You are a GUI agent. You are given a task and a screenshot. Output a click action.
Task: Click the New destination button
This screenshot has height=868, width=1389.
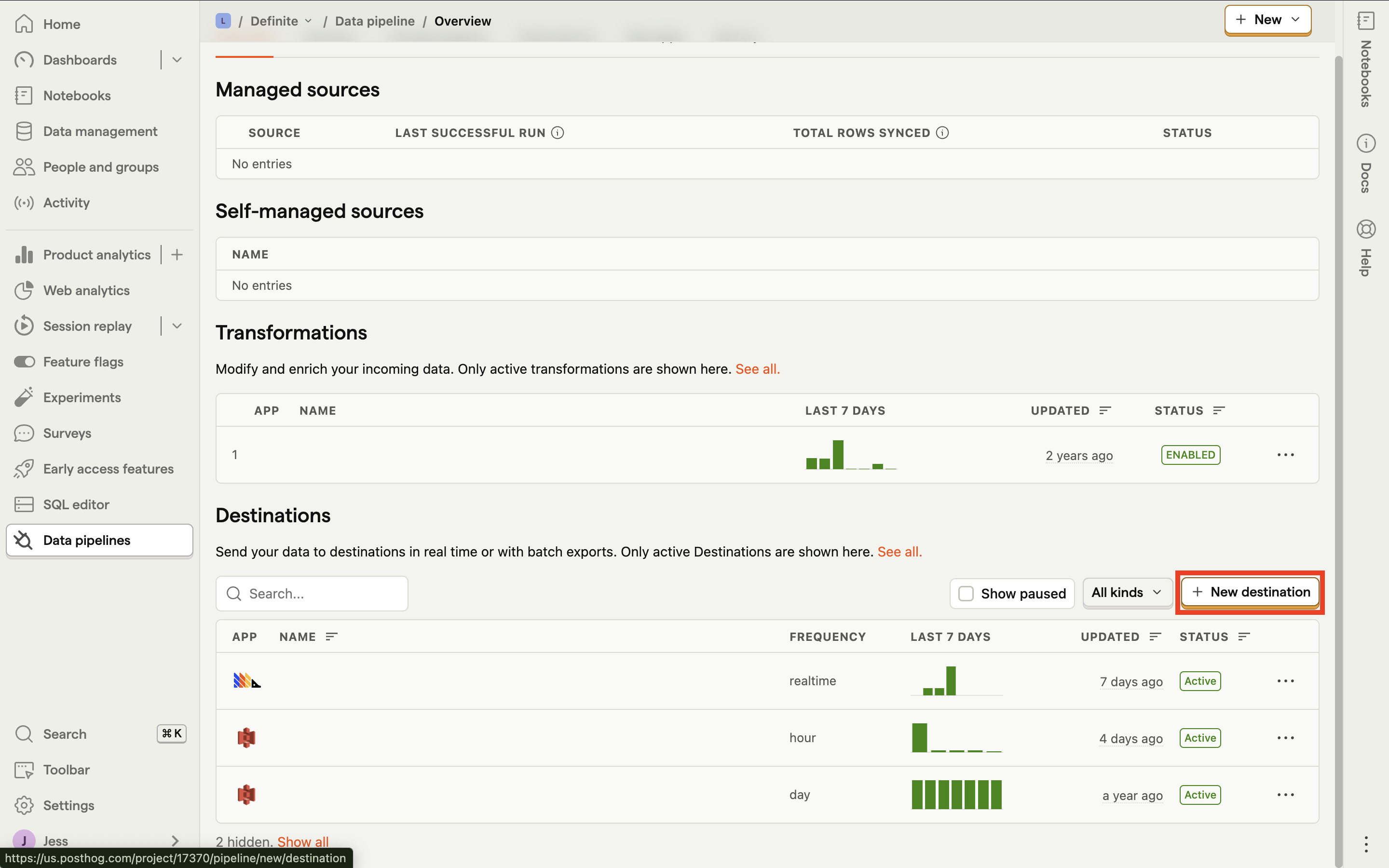1250,593
